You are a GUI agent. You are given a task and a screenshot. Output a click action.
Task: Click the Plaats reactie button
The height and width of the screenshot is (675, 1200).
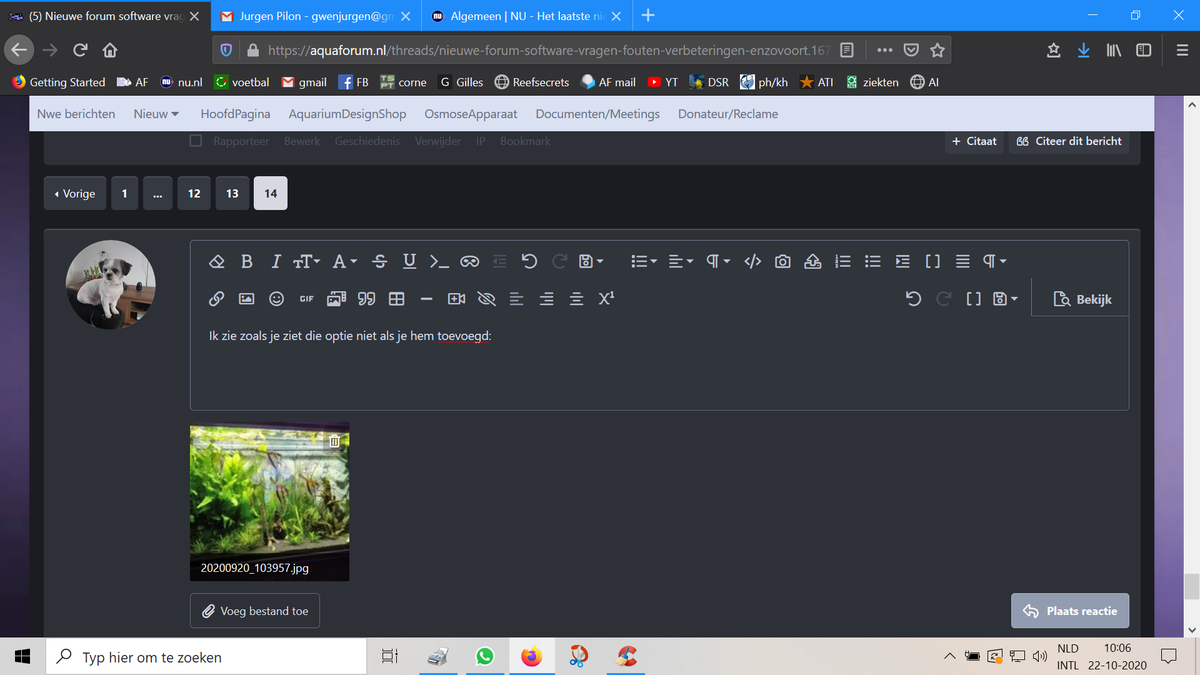click(1070, 611)
